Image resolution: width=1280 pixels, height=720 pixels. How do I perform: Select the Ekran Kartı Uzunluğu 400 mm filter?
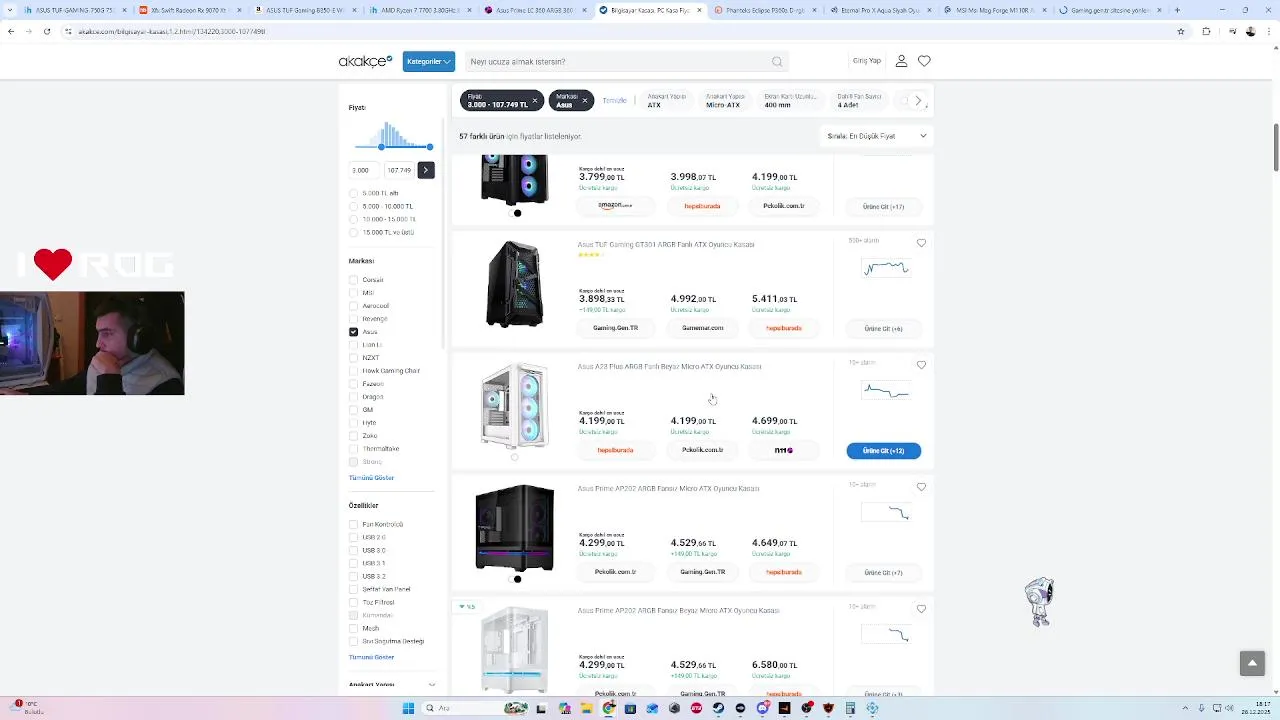coord(790,101)
